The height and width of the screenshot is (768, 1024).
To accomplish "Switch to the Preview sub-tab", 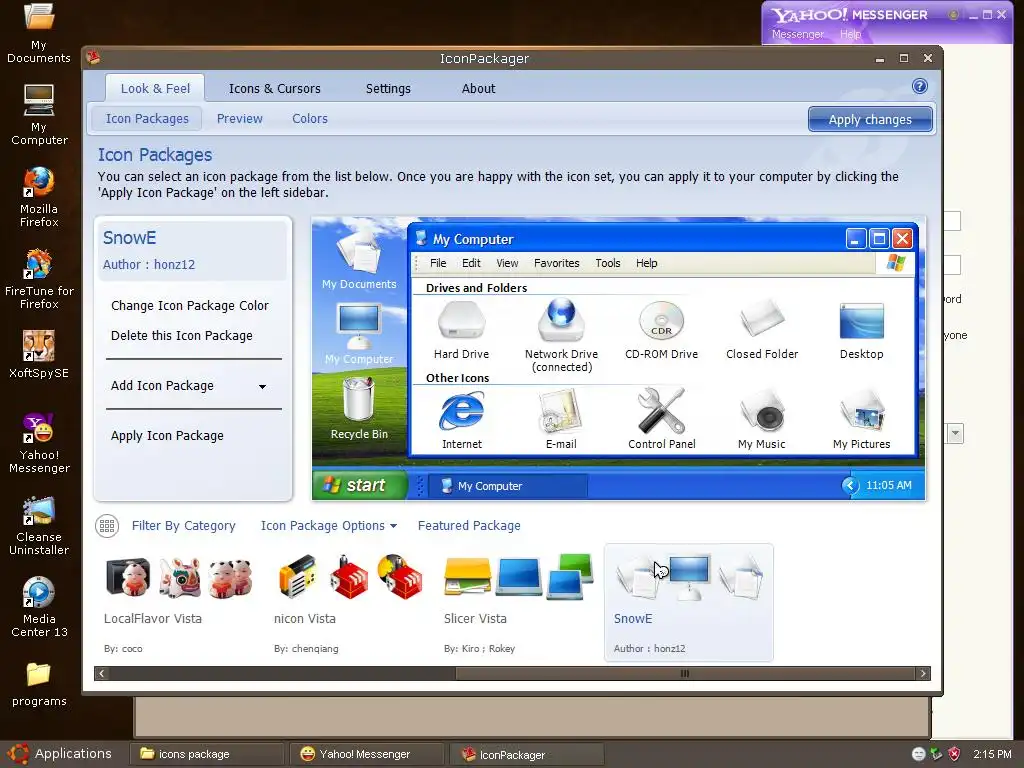I will coord(240,119).
